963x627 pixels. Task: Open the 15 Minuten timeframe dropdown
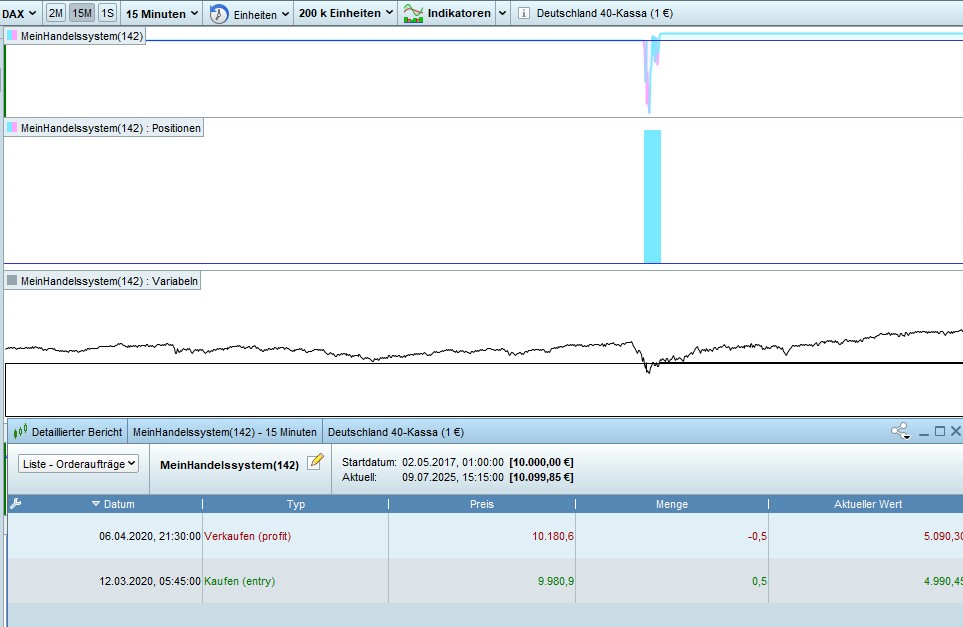162,14
